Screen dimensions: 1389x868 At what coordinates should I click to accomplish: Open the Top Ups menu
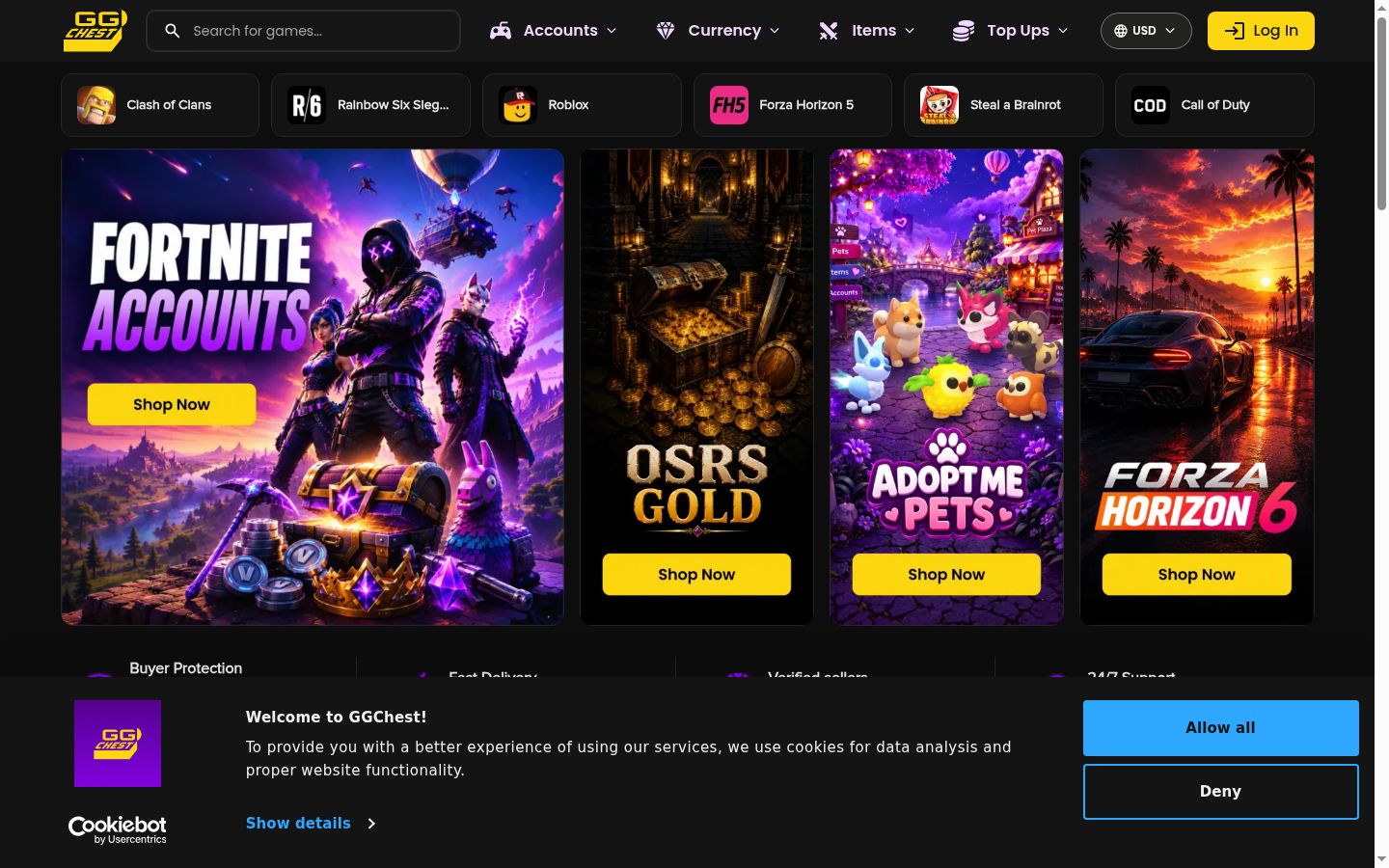coord(1011,31)
